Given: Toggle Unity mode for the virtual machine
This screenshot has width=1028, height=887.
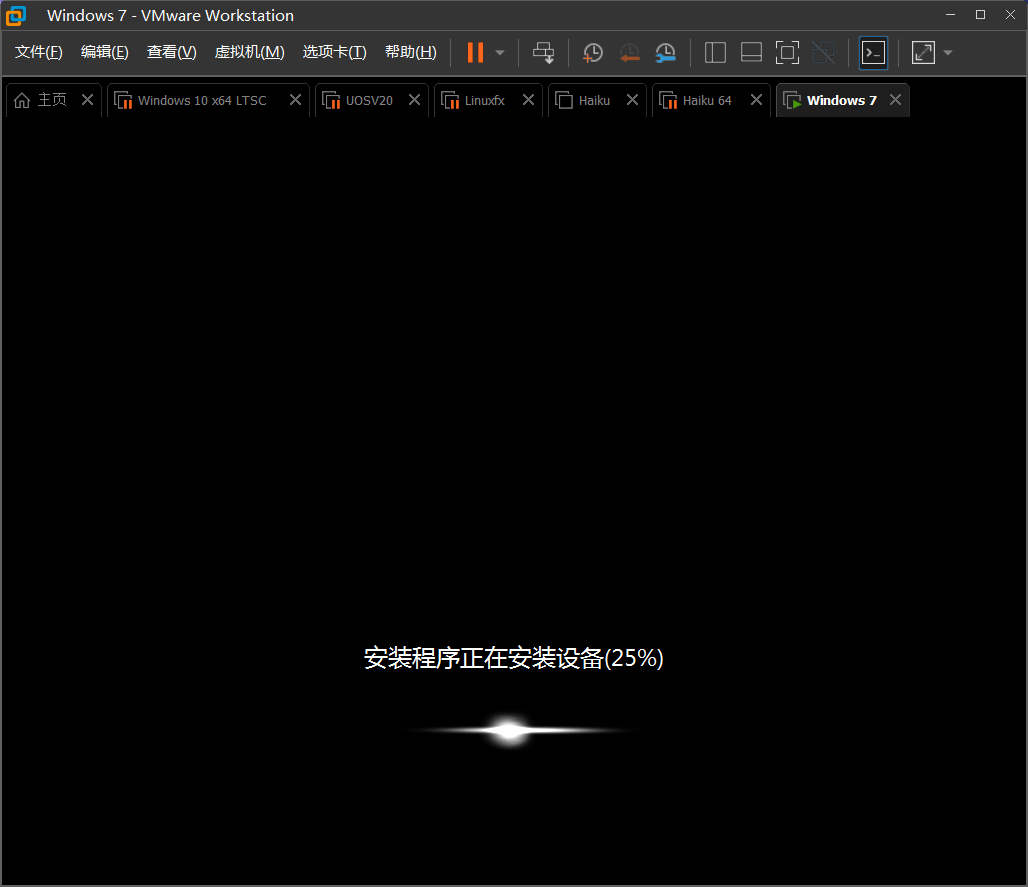Looking at the screenshot, I should click(824, 52).
